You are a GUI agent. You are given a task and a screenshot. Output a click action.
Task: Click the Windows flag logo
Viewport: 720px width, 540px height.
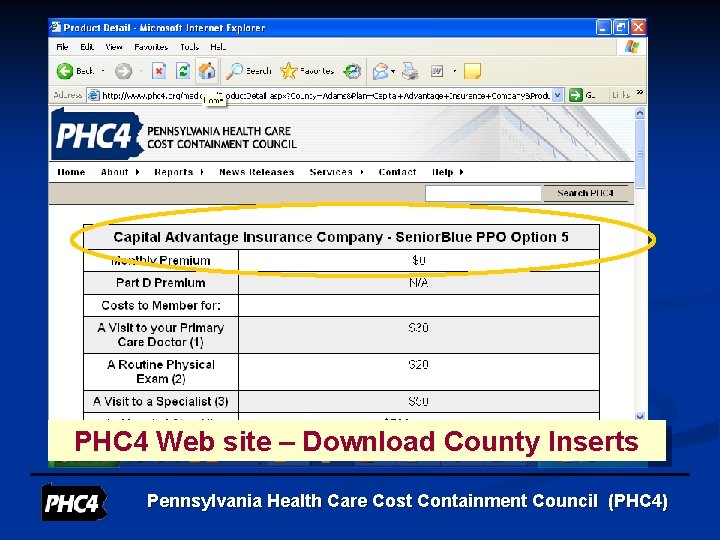coord(632,47)
